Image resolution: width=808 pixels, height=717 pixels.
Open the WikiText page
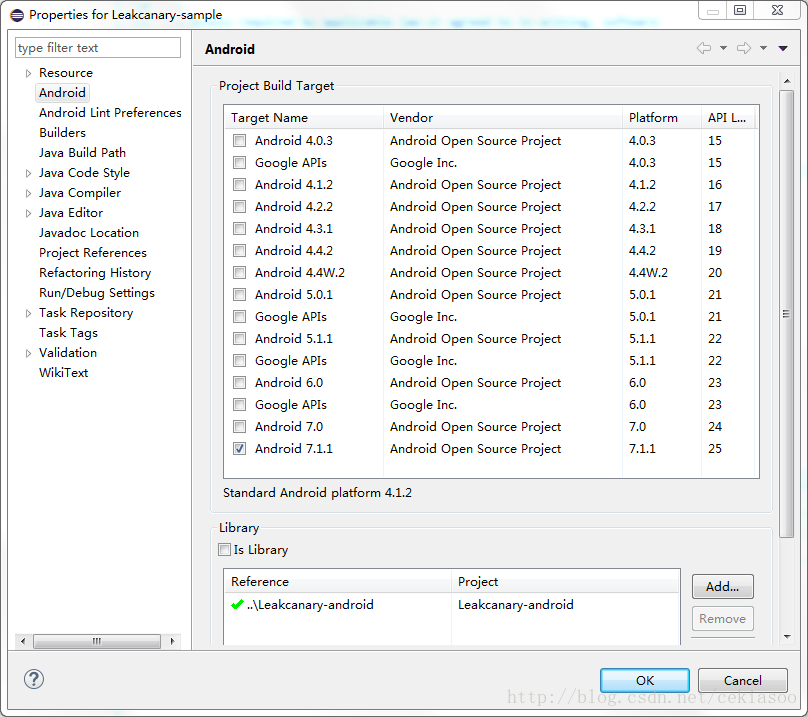[63, 373]
